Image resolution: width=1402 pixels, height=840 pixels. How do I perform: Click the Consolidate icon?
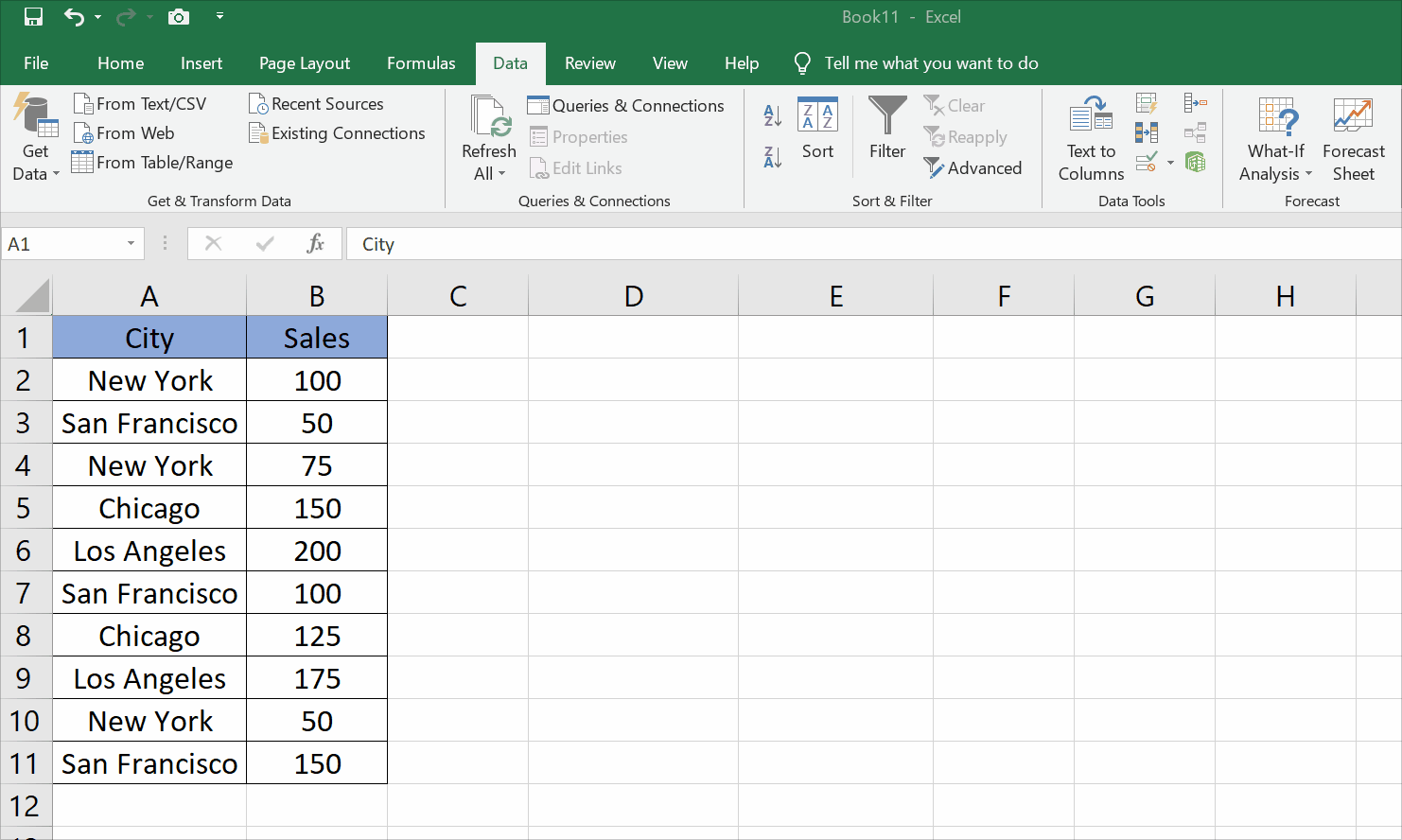click(x=1196, y=102)
